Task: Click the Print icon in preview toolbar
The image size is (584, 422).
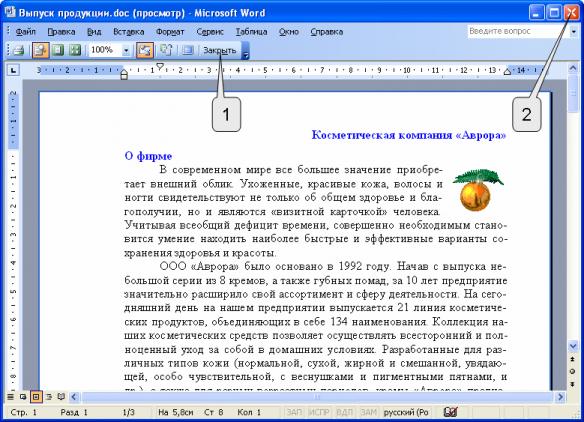Action: tap(19, 50)
